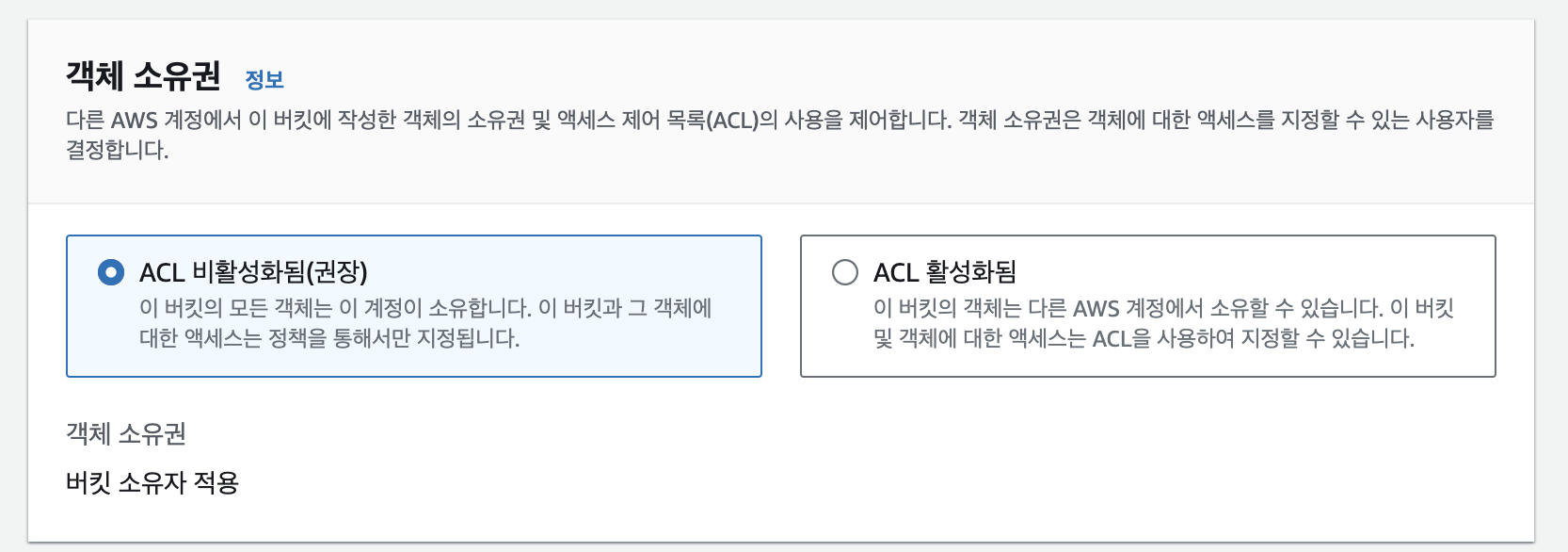This screenshot has height=552, width=1568.
Task: Click the ACL 비활성화됨 option description text
Action: [425, 323]
